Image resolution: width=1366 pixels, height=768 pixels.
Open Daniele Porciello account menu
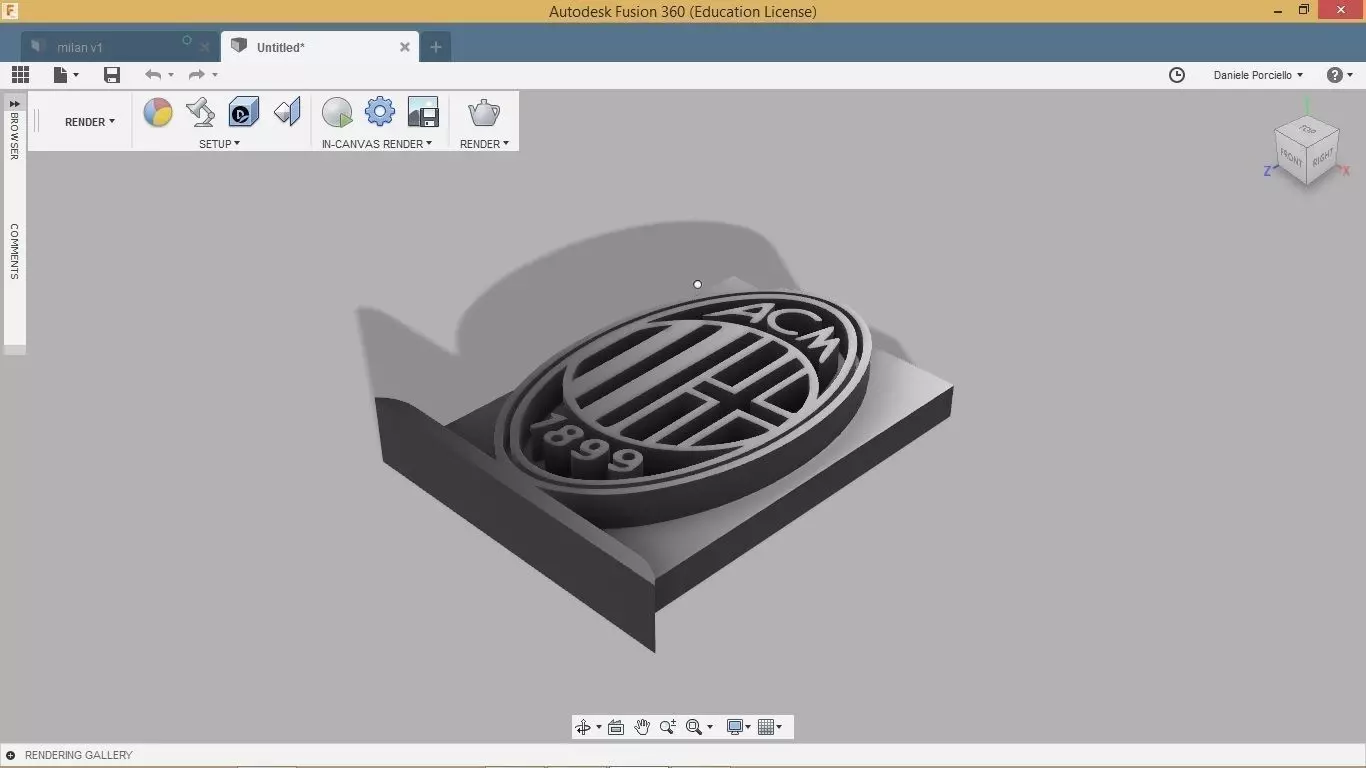[1258, 75]
